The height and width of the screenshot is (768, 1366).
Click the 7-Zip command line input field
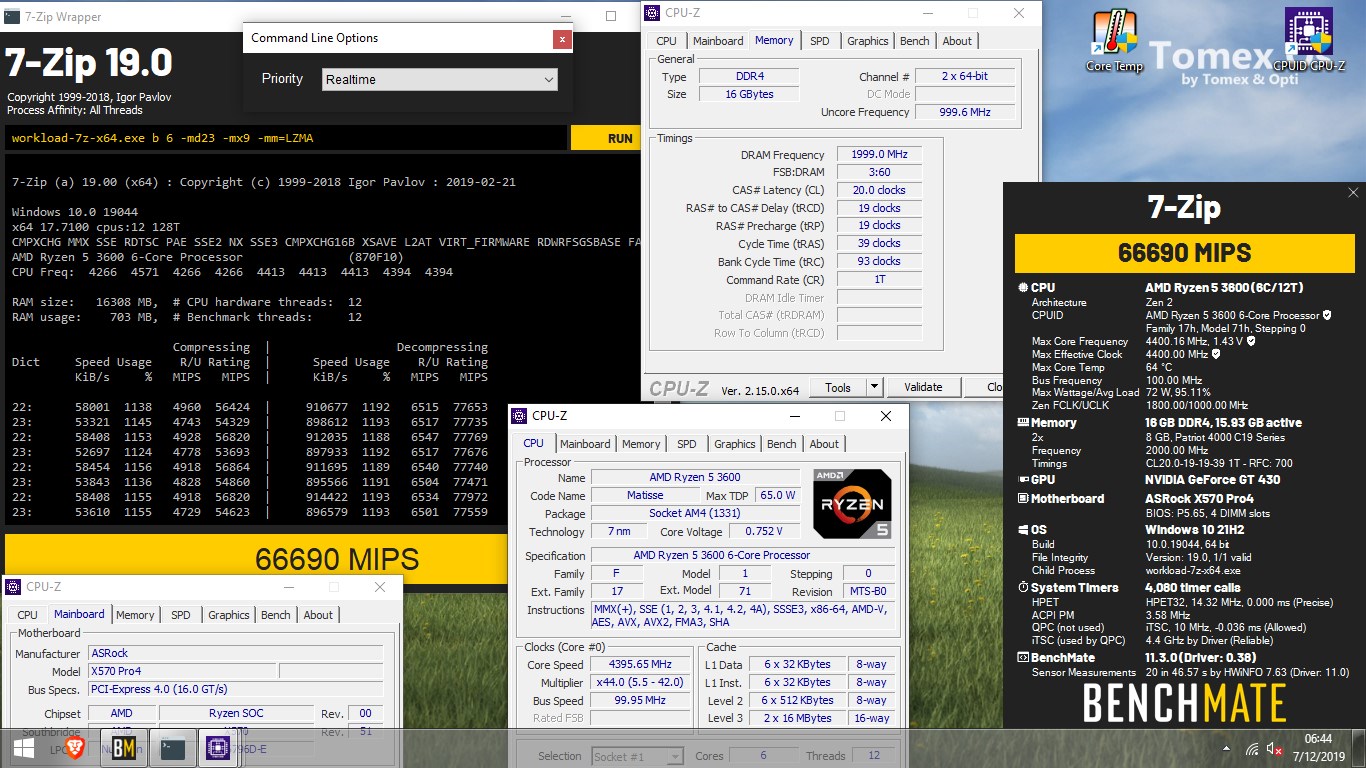(x=286, y=138)
